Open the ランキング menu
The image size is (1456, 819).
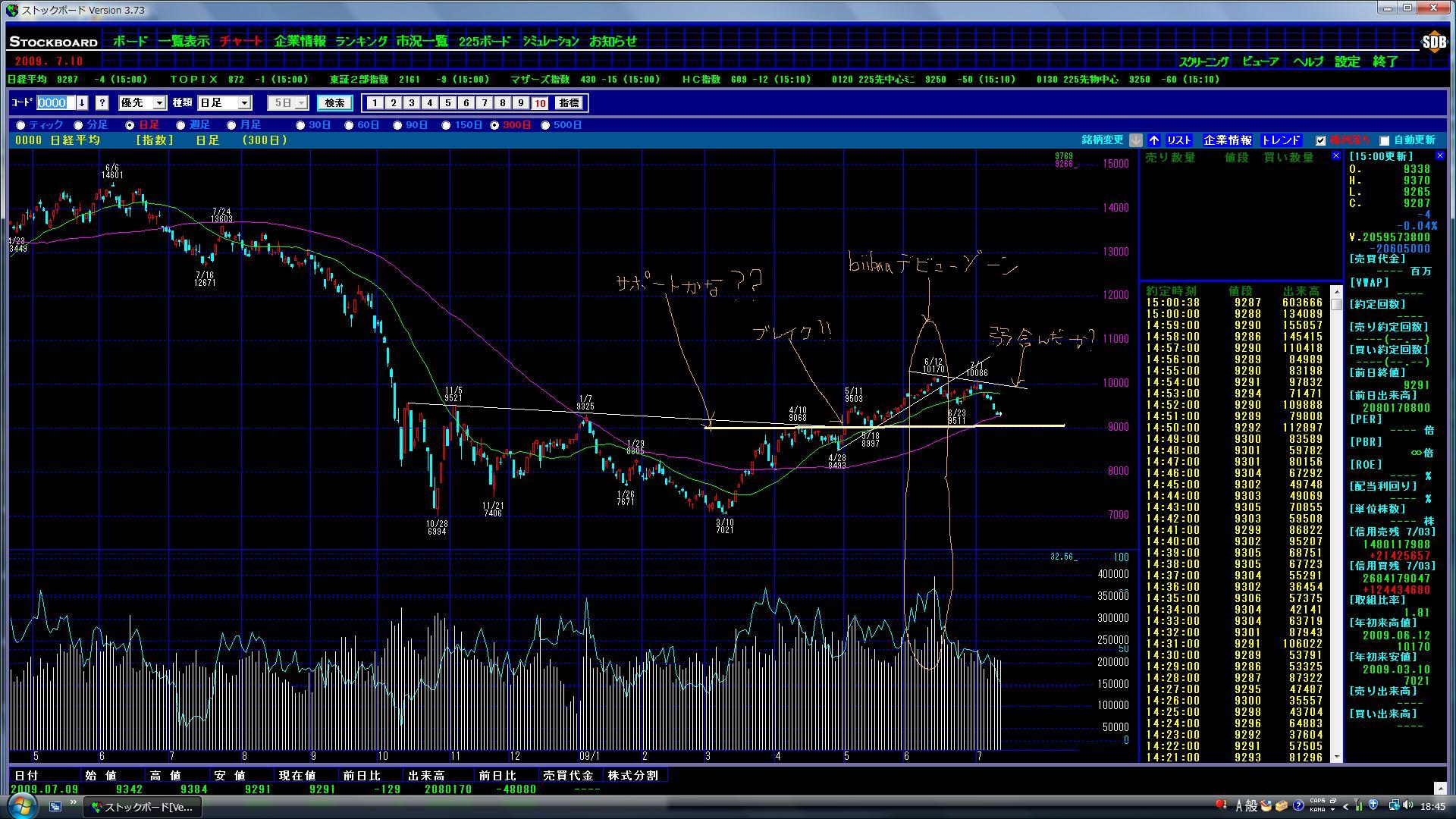(361, 42)
